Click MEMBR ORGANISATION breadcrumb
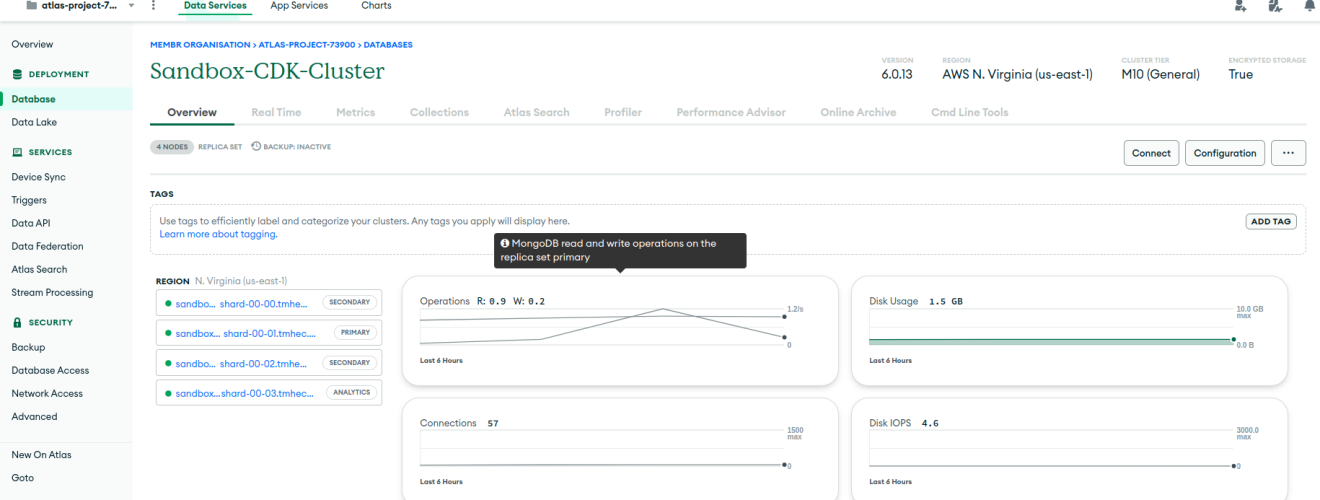This screenshot has width=1320, height=500. pyautogui.click(x=200, y=45)
